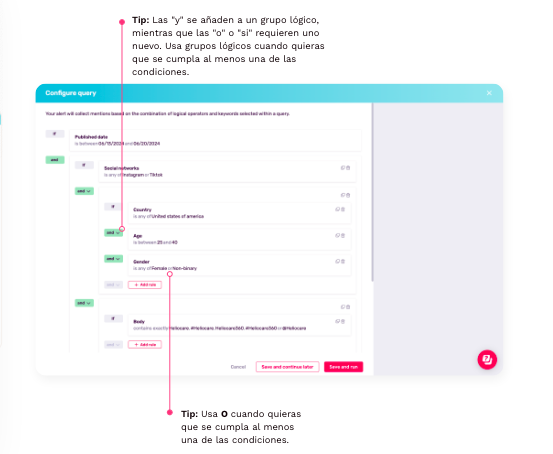Delete the Country rule with trash icon
The image size is (553, 454).
(x=343, y=209)
